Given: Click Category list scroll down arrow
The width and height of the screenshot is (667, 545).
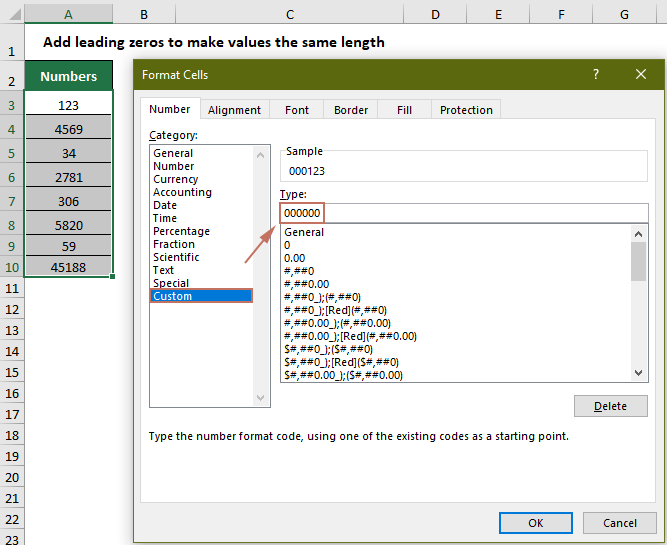Looking at the screenshot, I should point(260,397).
